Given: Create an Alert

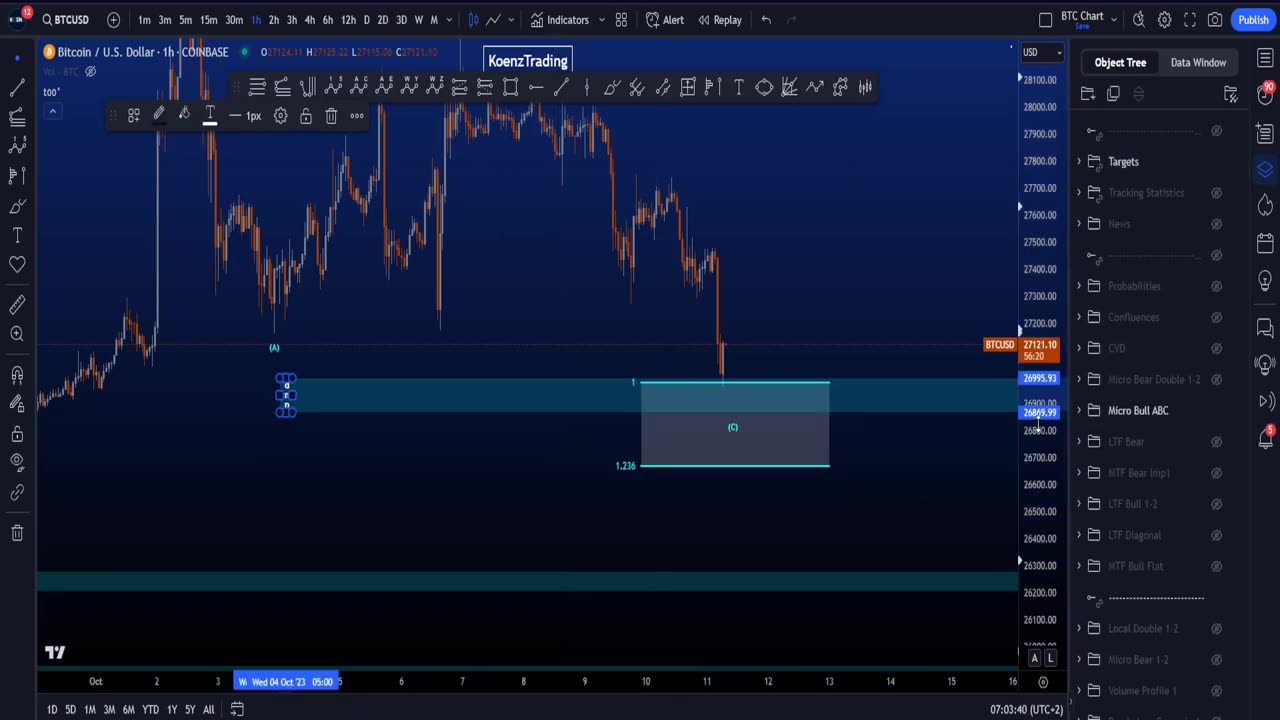Looking at the screenshot, I should (x=665, y=20).
